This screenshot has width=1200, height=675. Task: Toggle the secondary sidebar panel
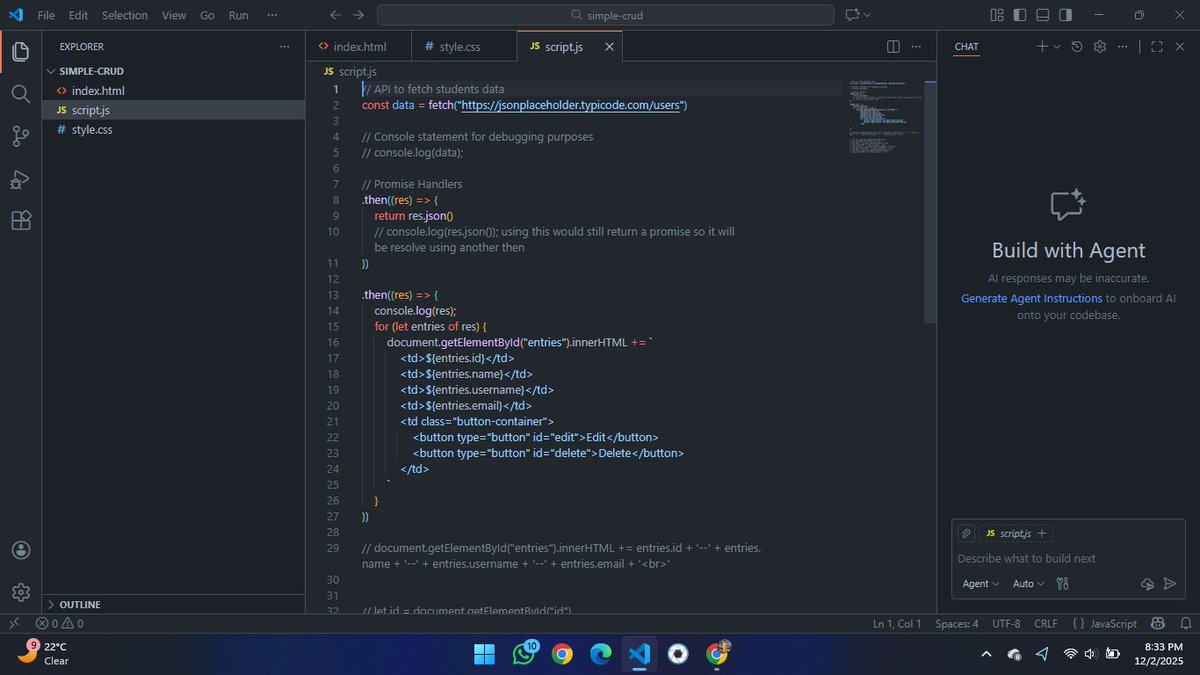point(1063,14)
